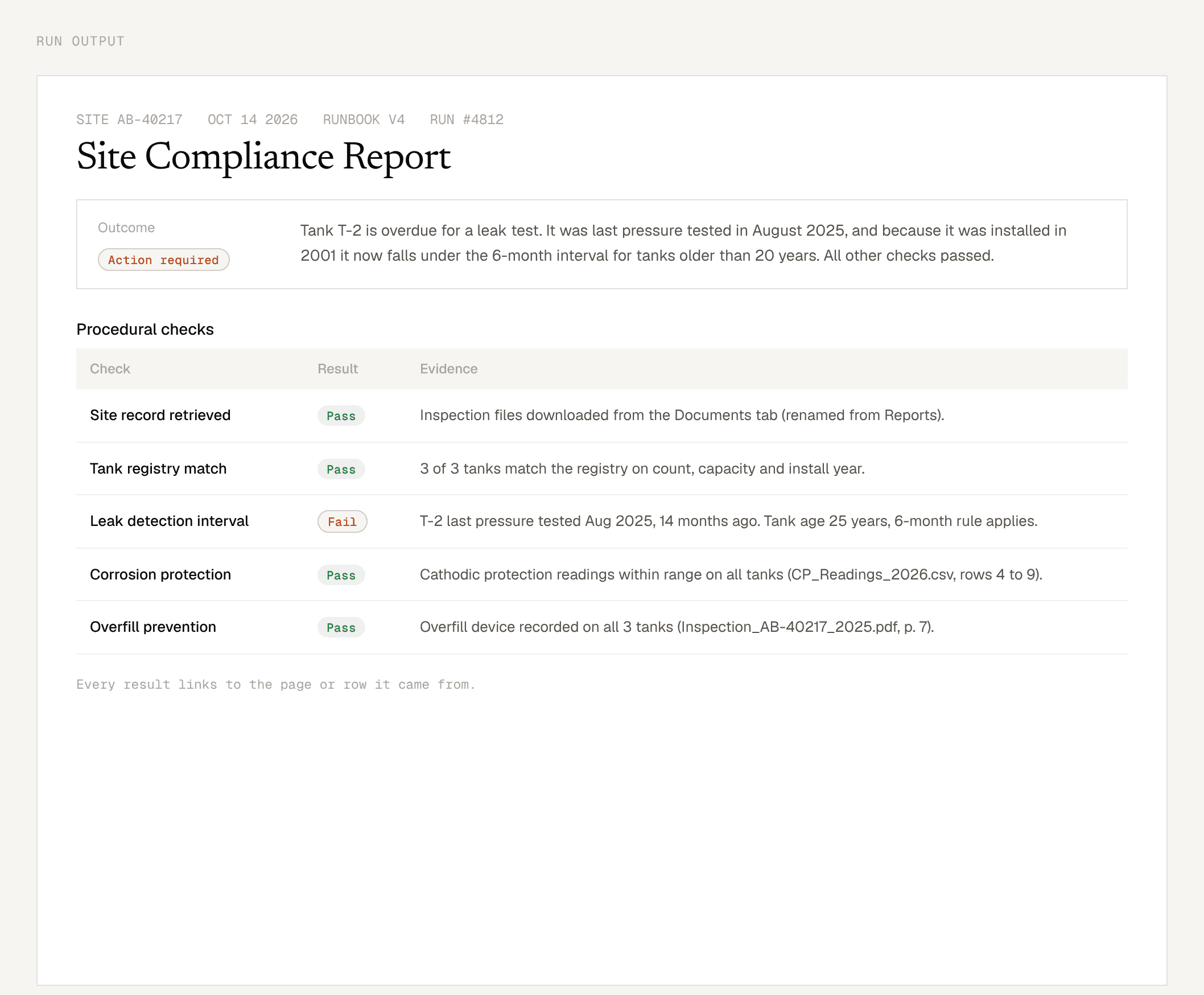Open the '3 of 3 tanks match' evidence
The height and width of the screenshot is (995, 1204).
[x=642, y=468]
